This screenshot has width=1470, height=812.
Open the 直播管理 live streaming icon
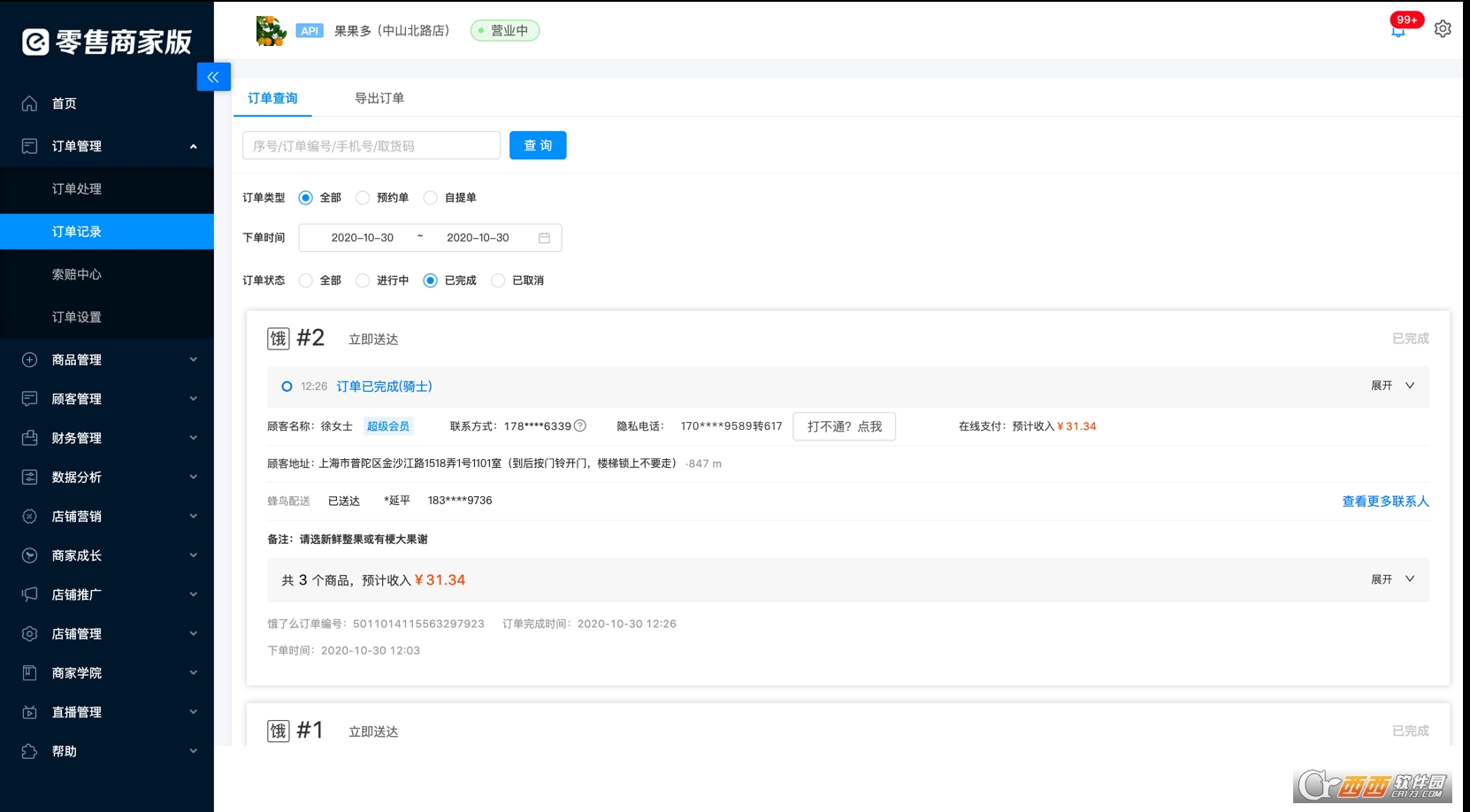tap(28, 712)
